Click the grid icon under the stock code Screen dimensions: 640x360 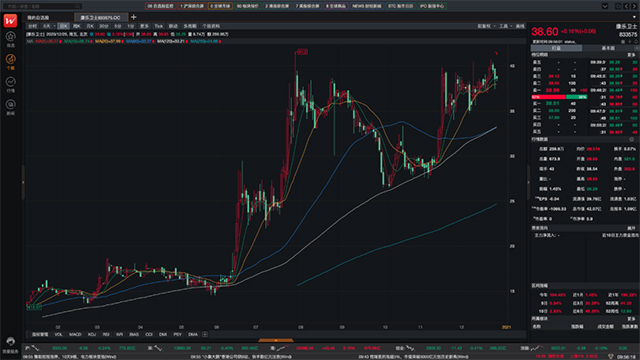623,42
